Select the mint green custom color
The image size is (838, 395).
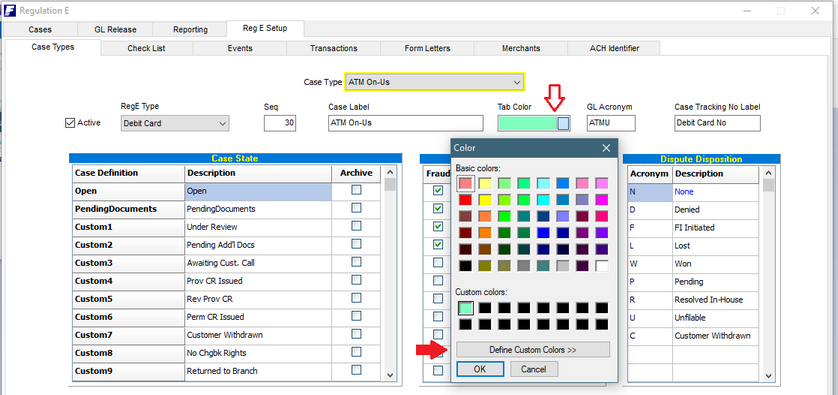[x=465, y=308]
